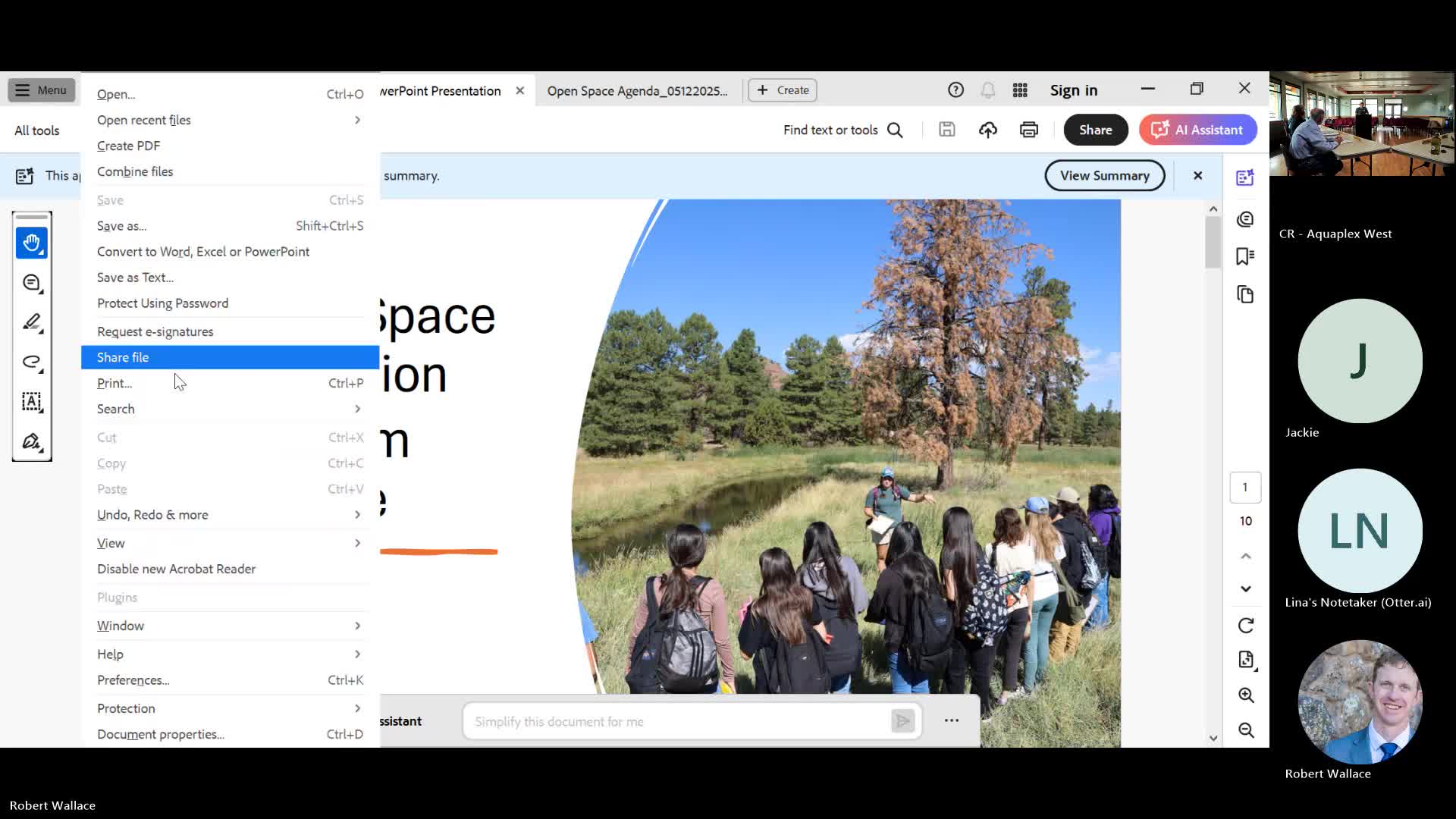Click the Print icon in top toolbar
Image resolution: width=1456 pixels, height=819 pixels.
tap(1028, 130)
